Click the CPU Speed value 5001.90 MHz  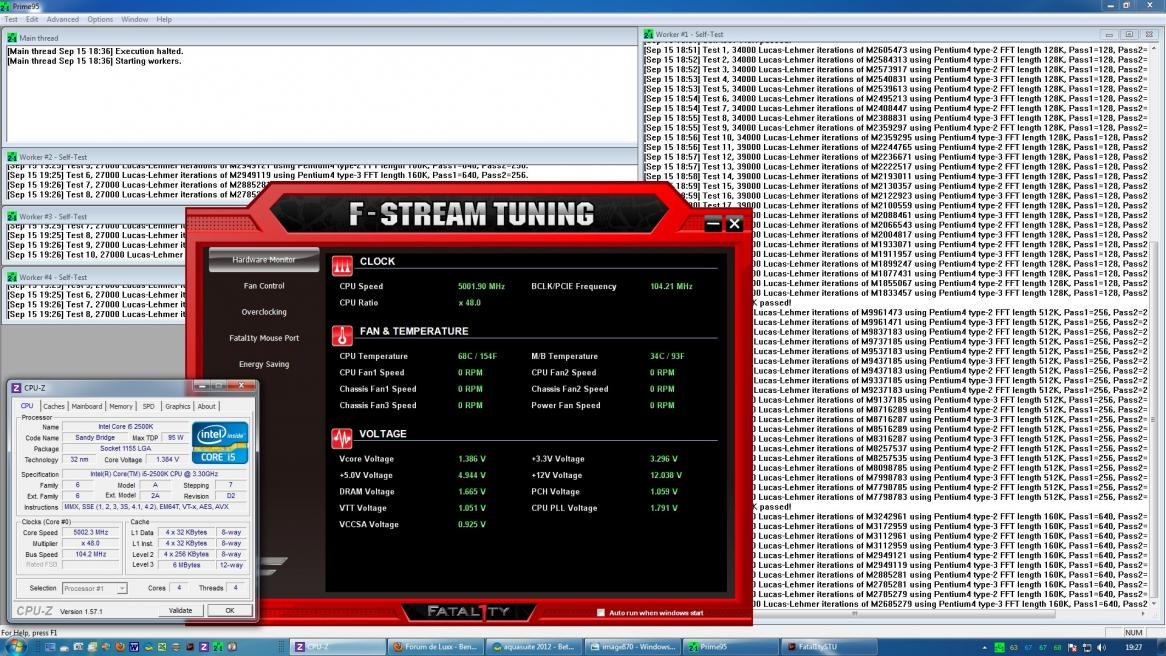click(481, 286)
